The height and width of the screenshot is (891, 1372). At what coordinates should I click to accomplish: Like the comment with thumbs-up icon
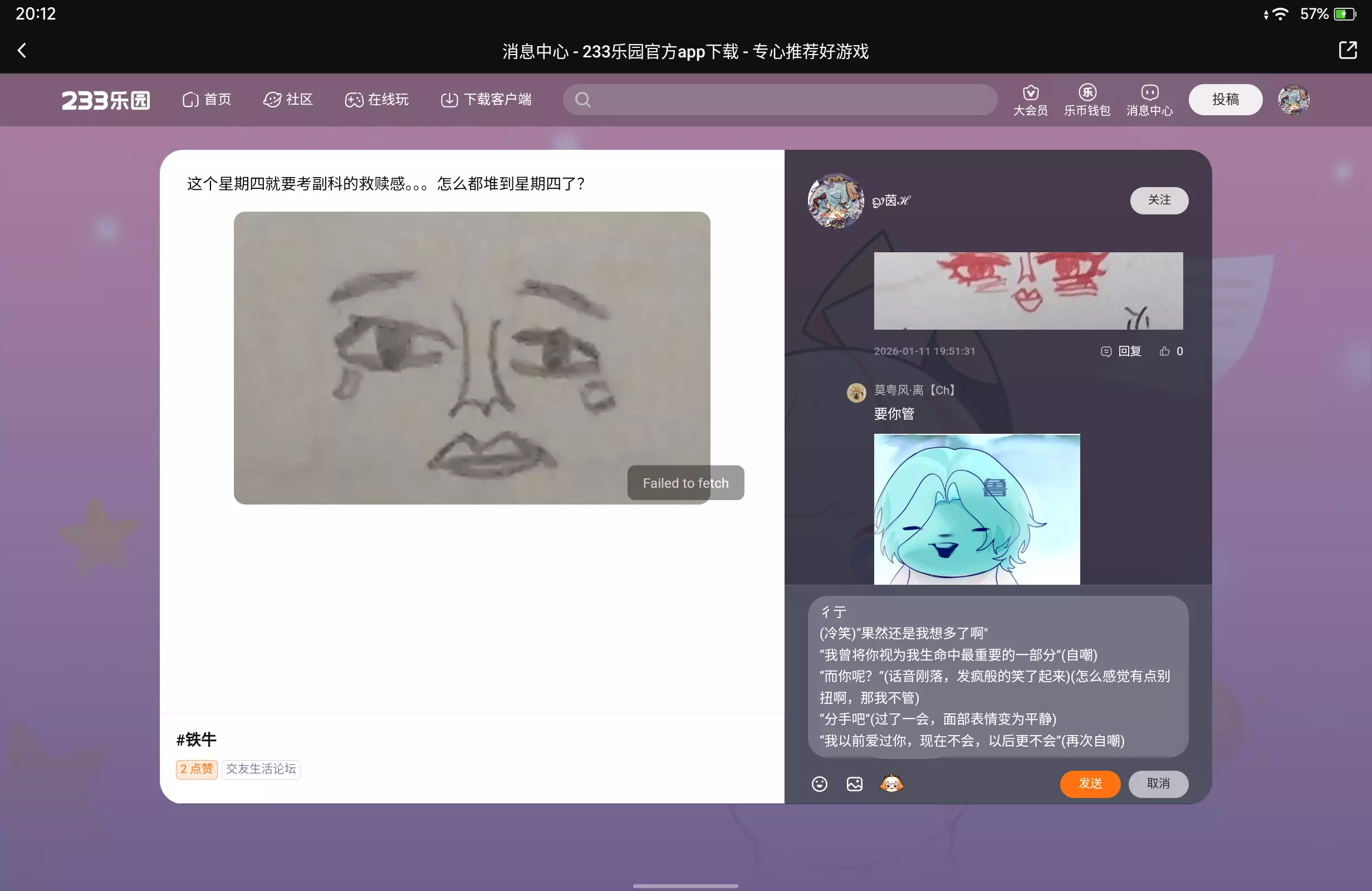[x=1165, y=351]
